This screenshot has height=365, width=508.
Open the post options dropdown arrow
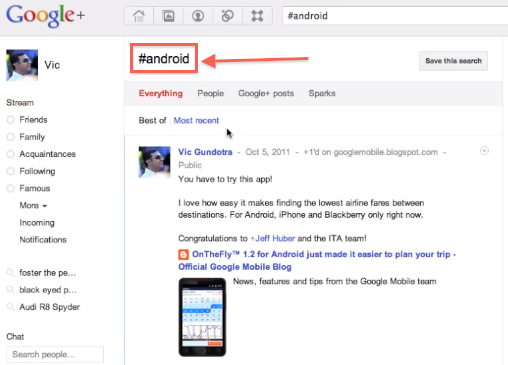484,151
